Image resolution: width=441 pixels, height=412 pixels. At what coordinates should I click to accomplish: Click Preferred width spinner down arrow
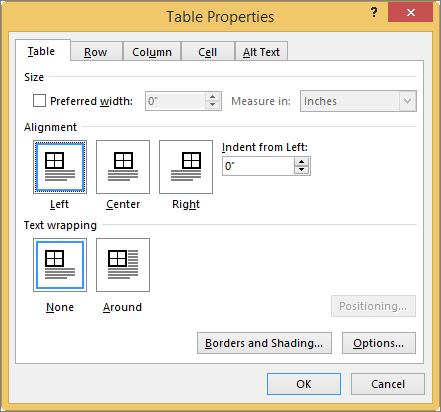tap(213, 105)
